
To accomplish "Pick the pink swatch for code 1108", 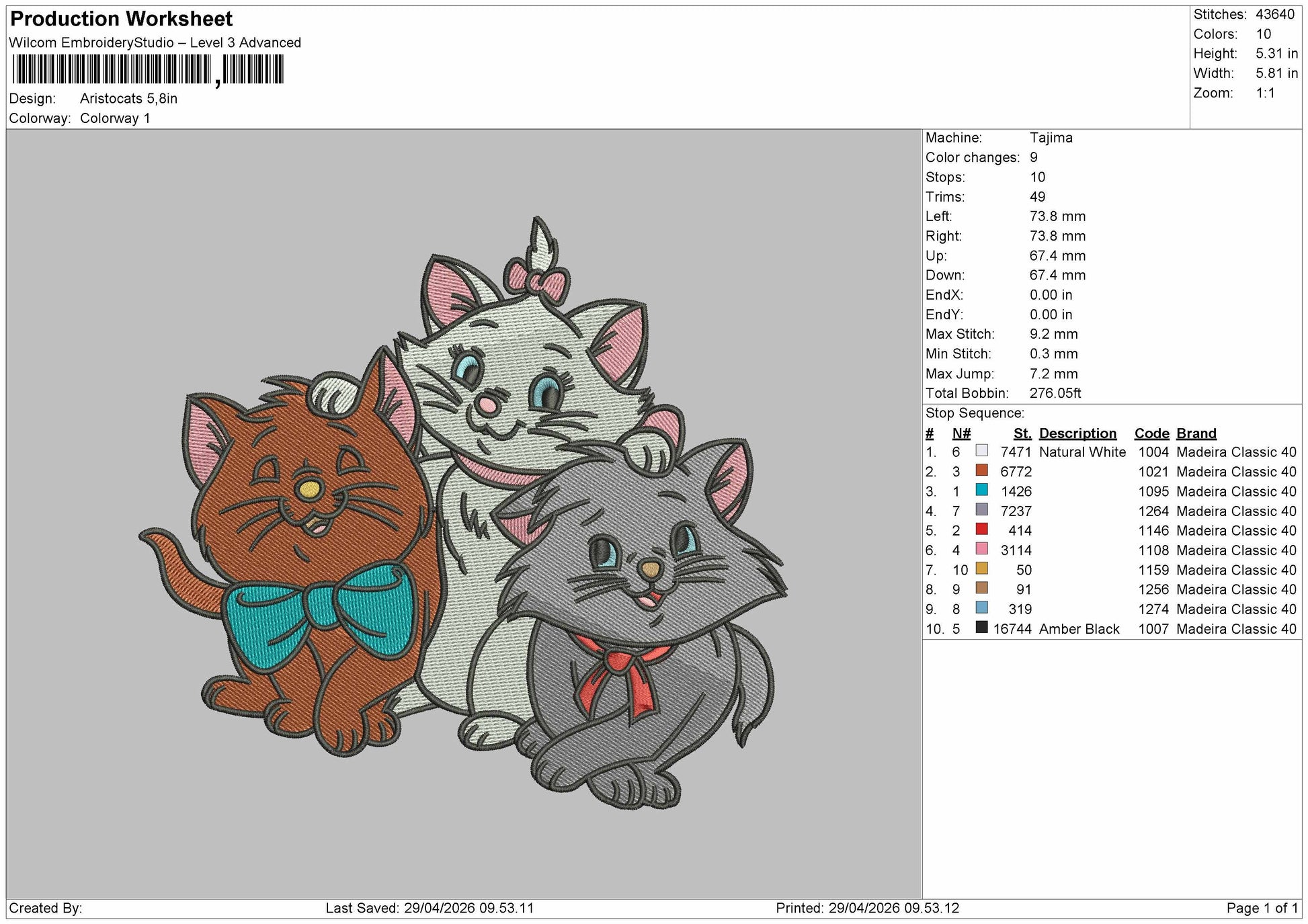I will [x=982, y=549].
